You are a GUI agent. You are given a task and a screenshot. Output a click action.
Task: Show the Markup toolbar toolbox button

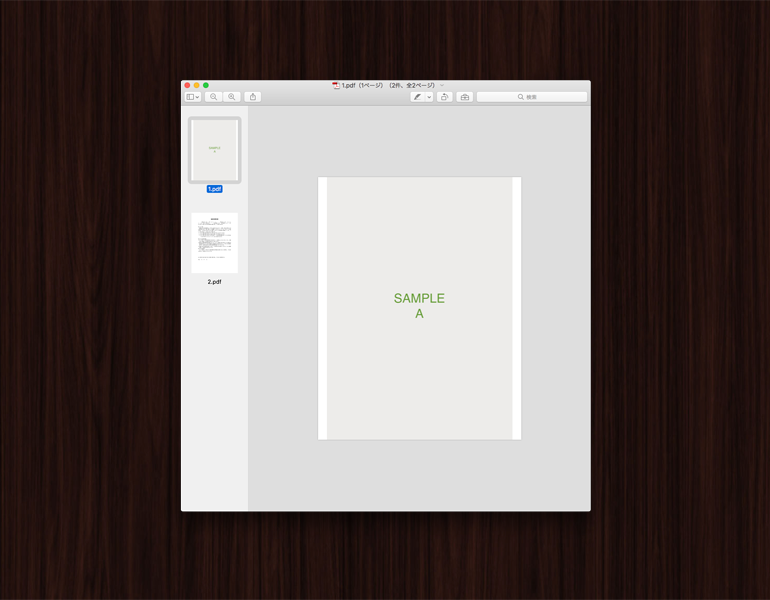[465, 97]
